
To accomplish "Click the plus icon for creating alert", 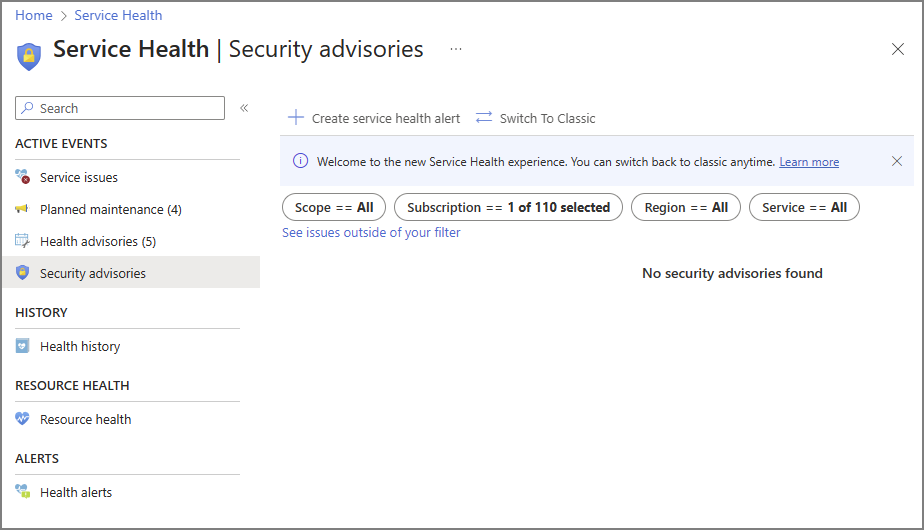I will click(x=296, y=117).
